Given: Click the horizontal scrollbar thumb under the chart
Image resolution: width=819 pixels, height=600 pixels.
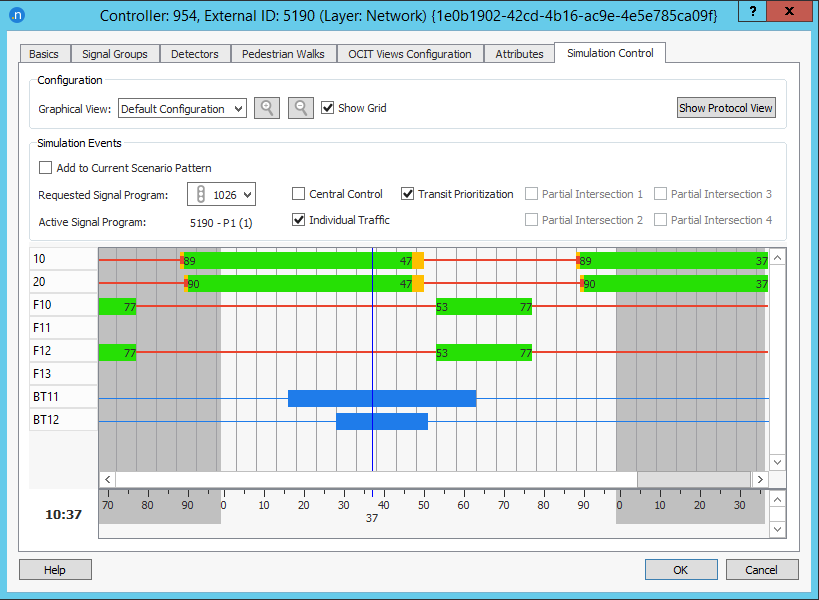Looking at the screenshot, I should tap(692, 480).
